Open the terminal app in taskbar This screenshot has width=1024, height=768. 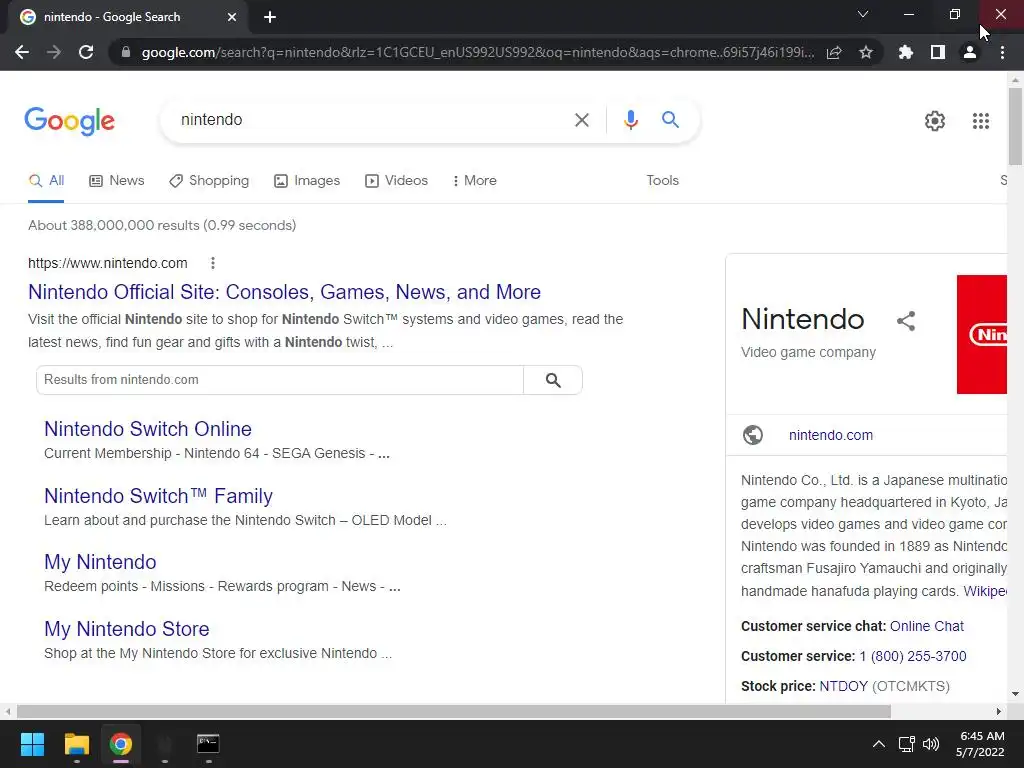pos(208,744)
